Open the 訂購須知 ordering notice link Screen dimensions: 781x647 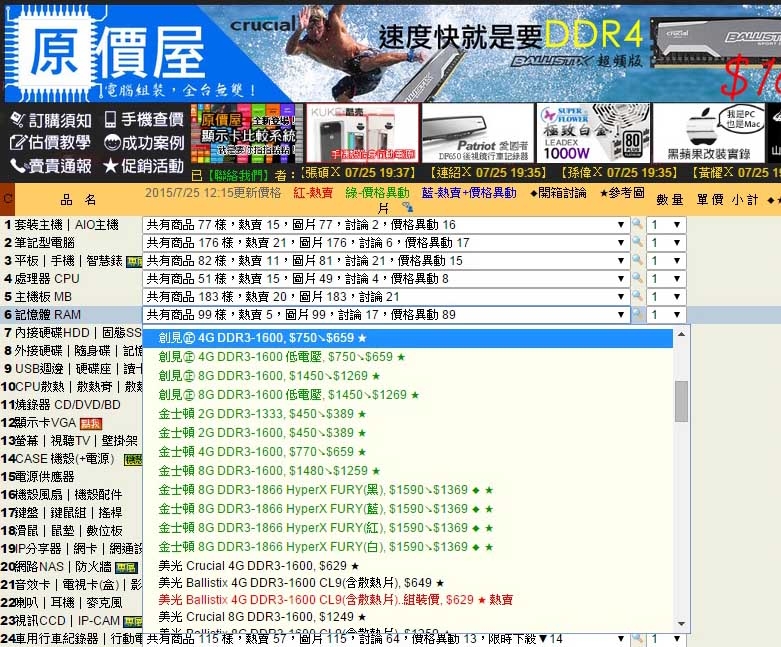pyautogui.click(x=51, y=120)
